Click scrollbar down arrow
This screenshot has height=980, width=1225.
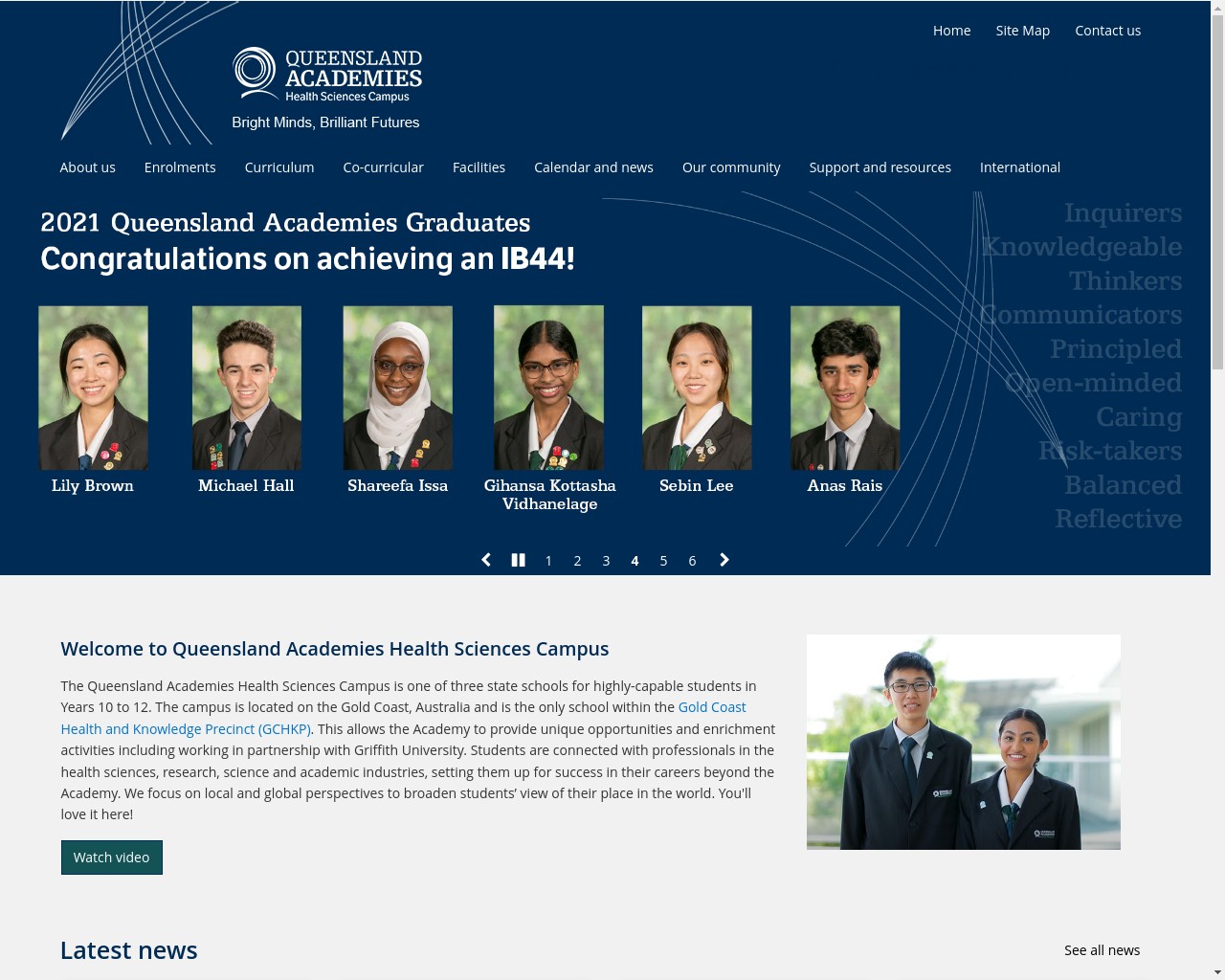[x=1217, y=972]
